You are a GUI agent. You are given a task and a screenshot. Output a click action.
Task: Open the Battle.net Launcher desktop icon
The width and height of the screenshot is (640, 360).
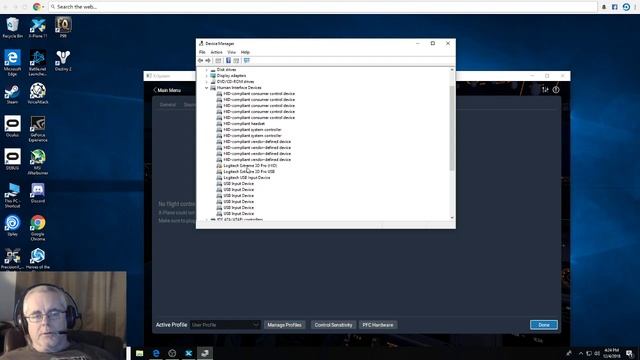38,62
